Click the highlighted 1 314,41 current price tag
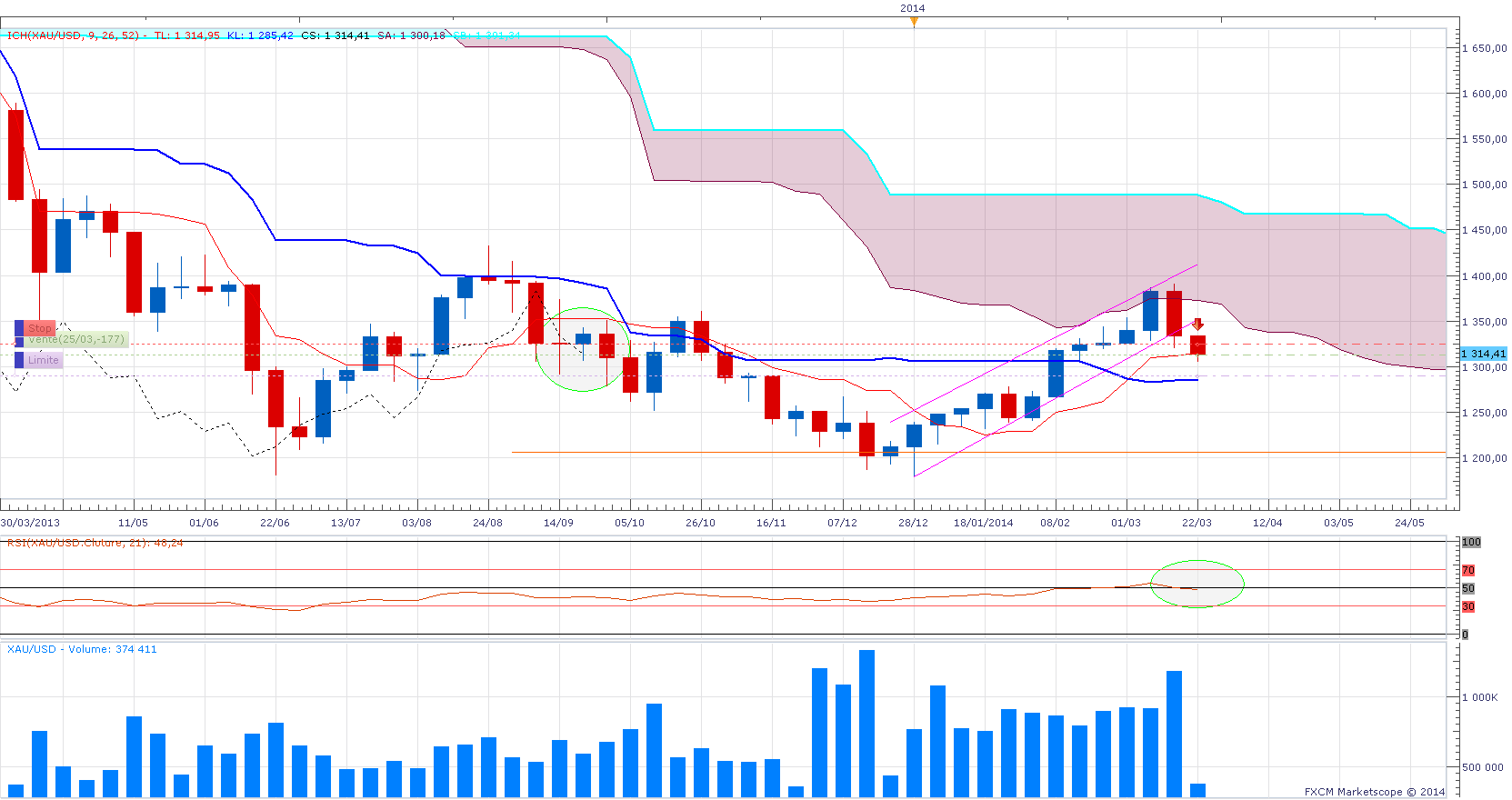Screen dimensions: 1512x800 pos(1484,354)
